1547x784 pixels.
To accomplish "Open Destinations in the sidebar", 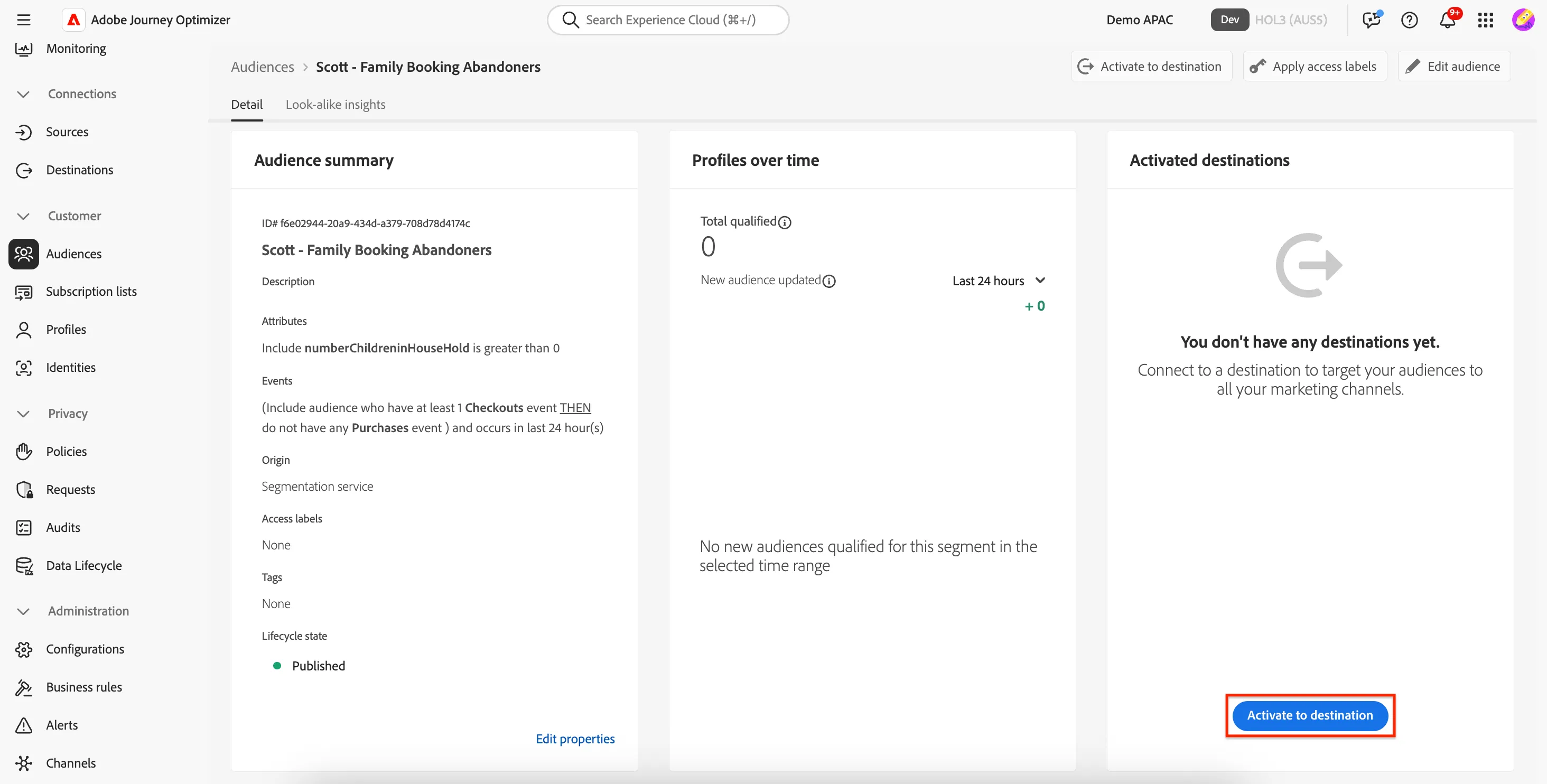I will tap(79, 170).
